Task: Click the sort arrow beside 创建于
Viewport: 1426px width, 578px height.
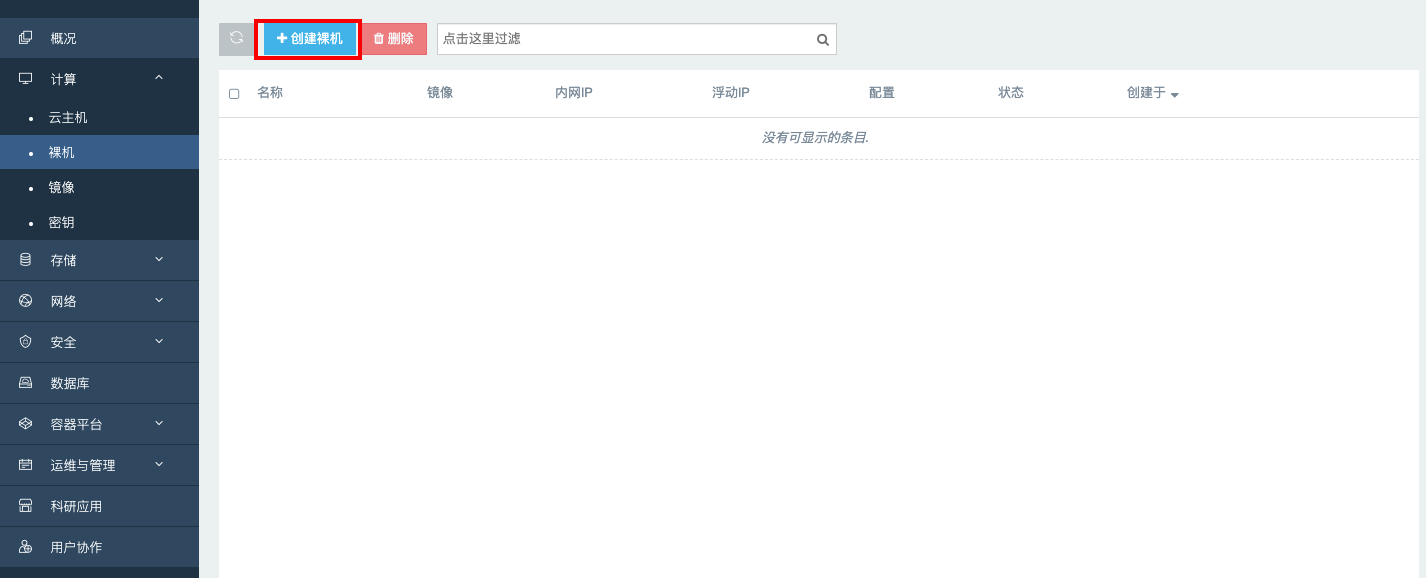Action: pos(1175,95)
